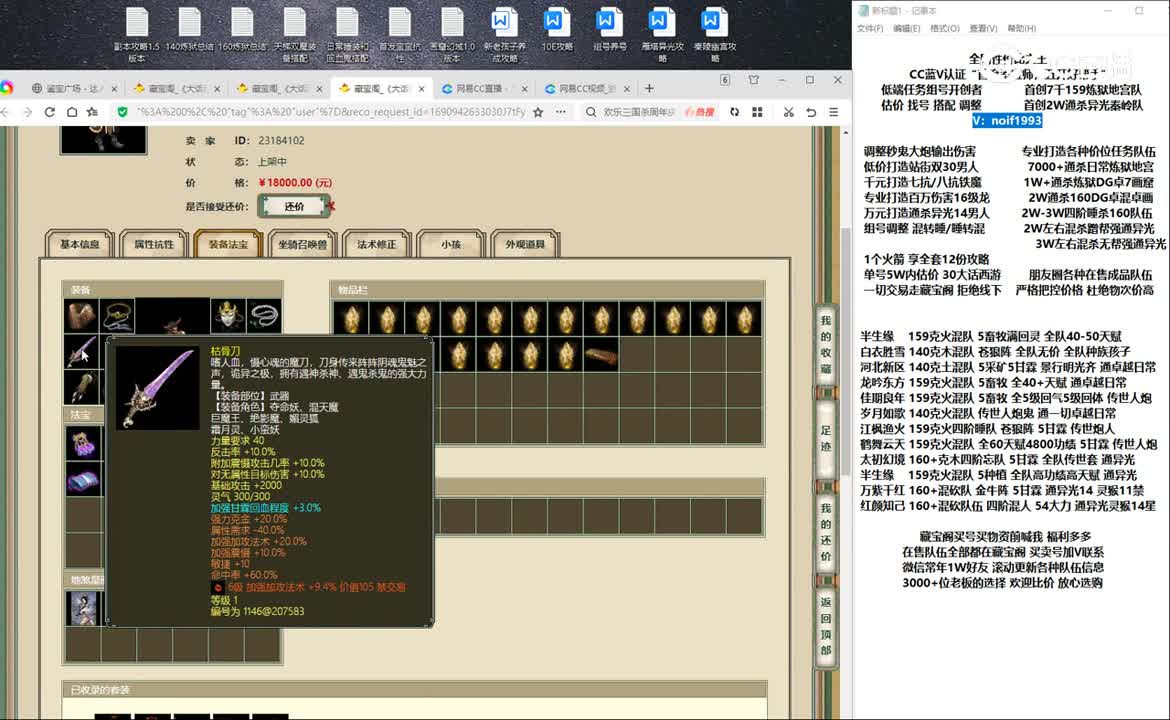Open the address bar three-dots menu

coord(560,112)
